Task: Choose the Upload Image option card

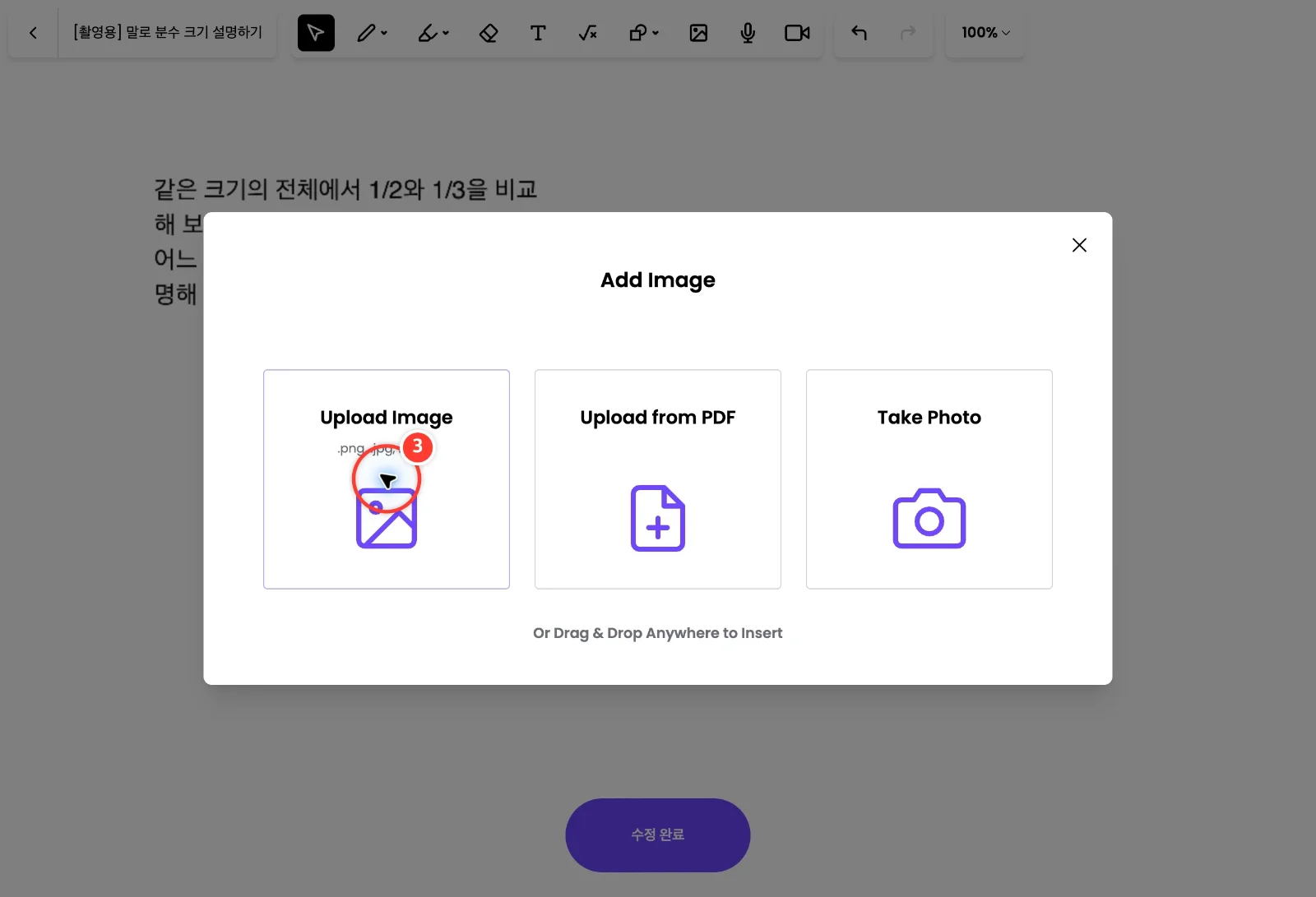Action: 387,479
